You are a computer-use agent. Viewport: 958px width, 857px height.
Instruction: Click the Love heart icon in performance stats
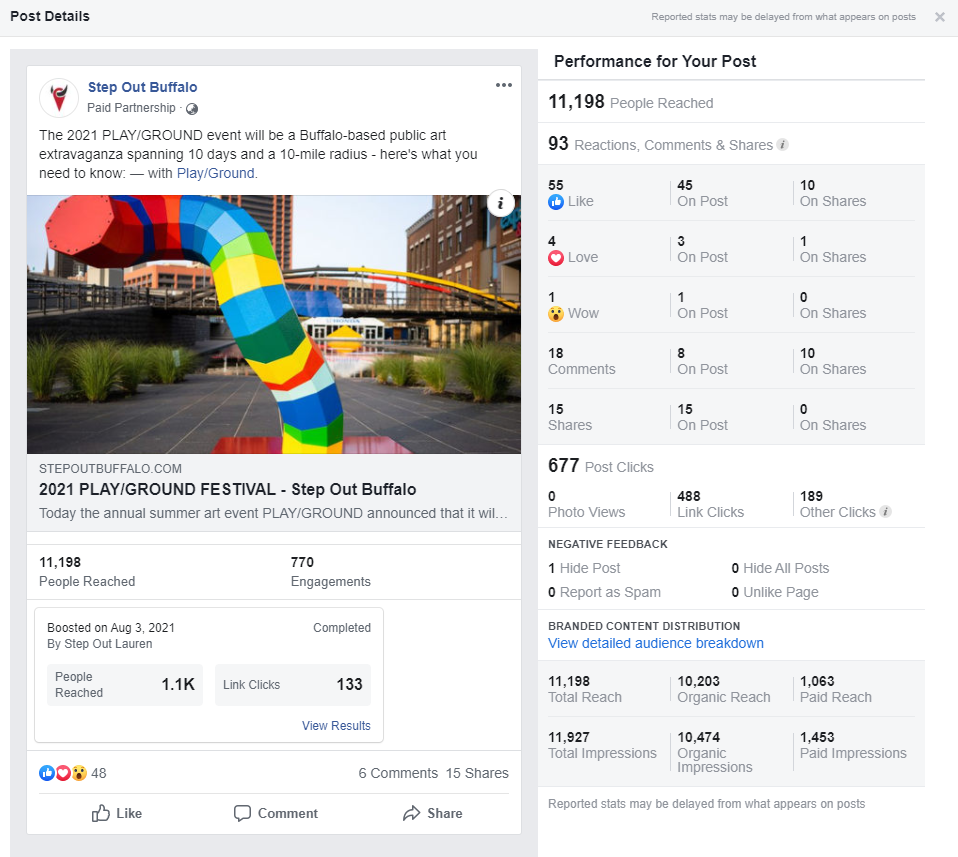556,258
